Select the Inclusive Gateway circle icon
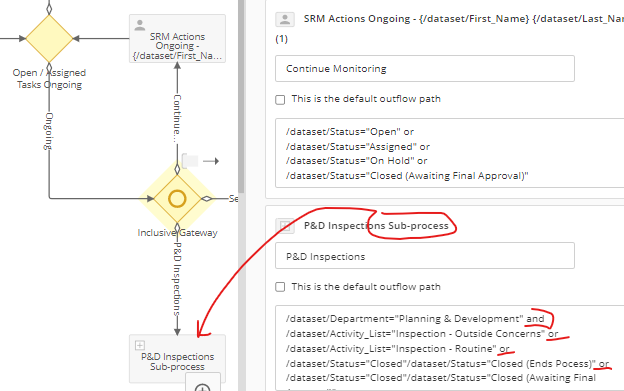The height and width of the screenshot is (391, 624). pos(177,198)
